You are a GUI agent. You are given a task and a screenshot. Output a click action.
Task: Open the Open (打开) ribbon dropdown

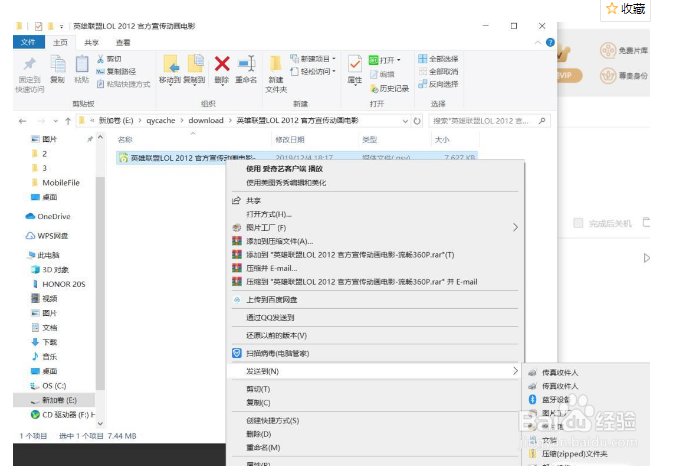point(385,60)
